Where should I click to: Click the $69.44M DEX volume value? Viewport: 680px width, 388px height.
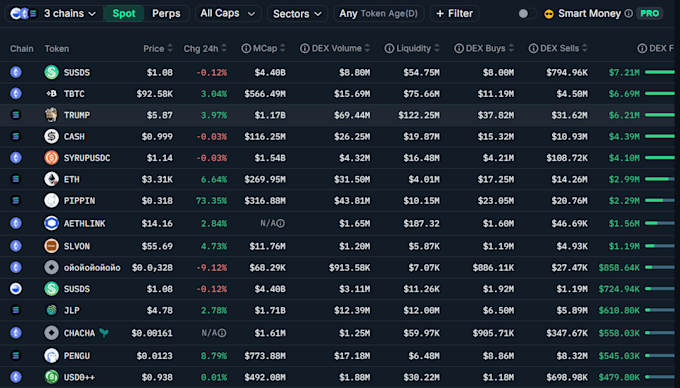click(352, 115)
